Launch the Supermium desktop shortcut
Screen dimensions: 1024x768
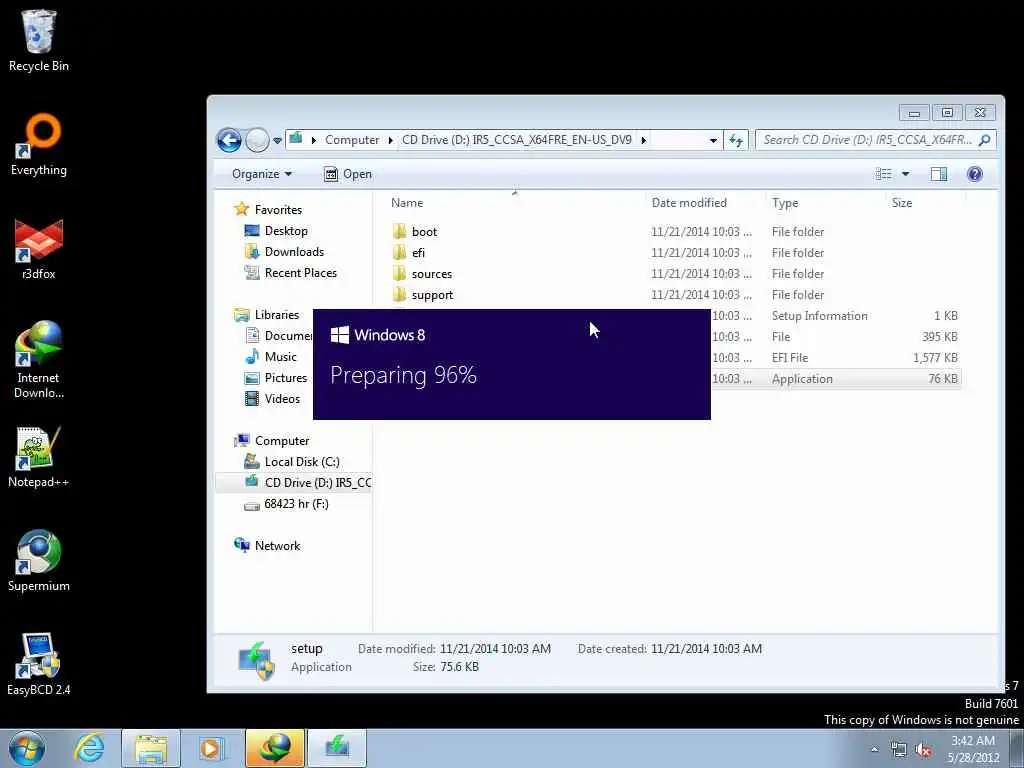(39, 560)
